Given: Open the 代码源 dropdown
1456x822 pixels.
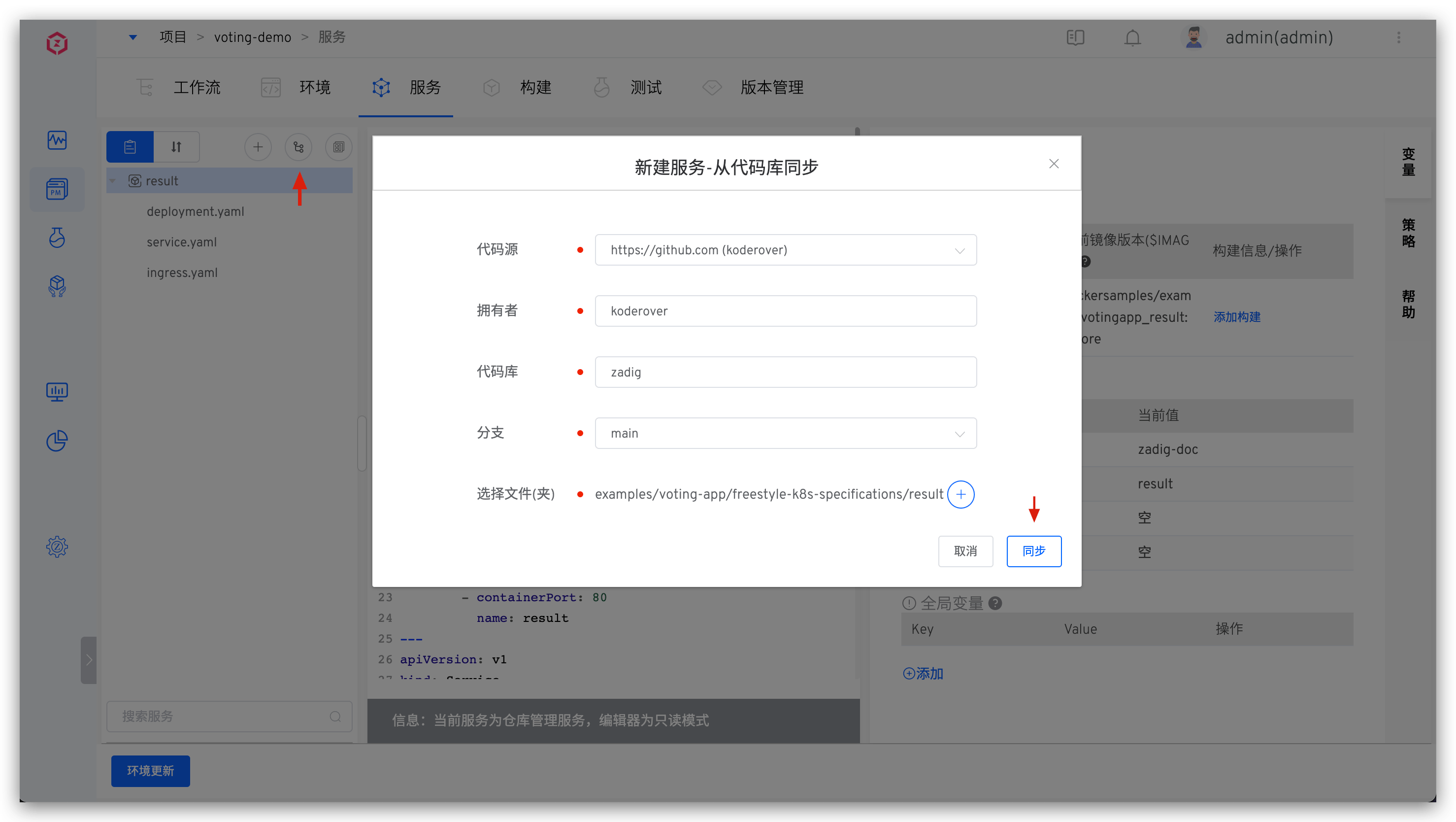Looking at the screenshot, I should tap(785, 250).
